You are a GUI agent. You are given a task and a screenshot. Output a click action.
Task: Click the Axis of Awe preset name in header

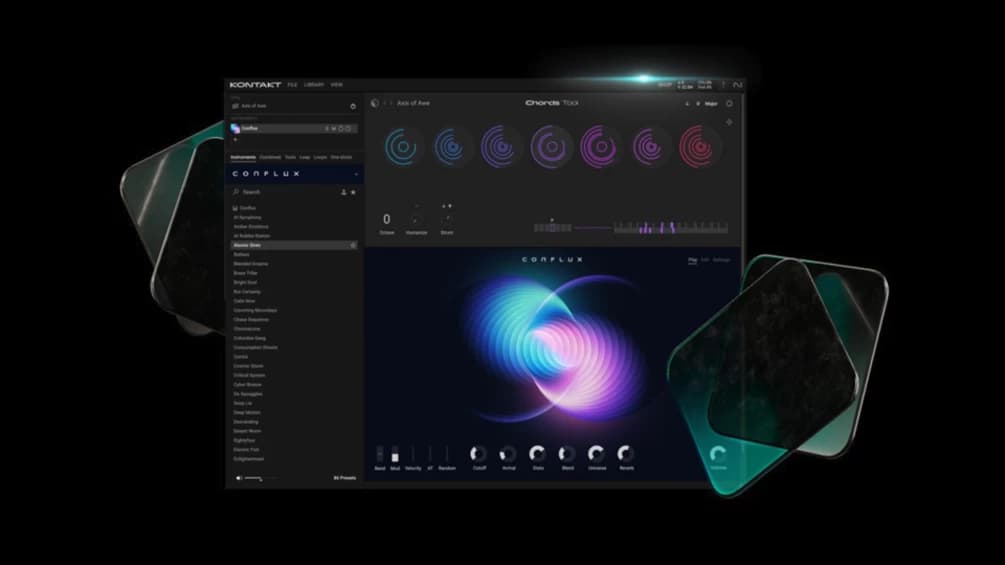413,103
